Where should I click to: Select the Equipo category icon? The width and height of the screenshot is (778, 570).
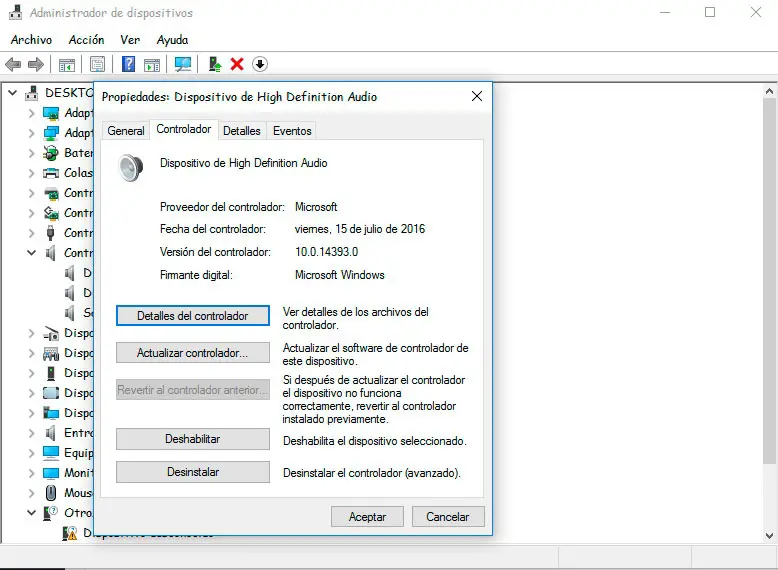point(51,452)
